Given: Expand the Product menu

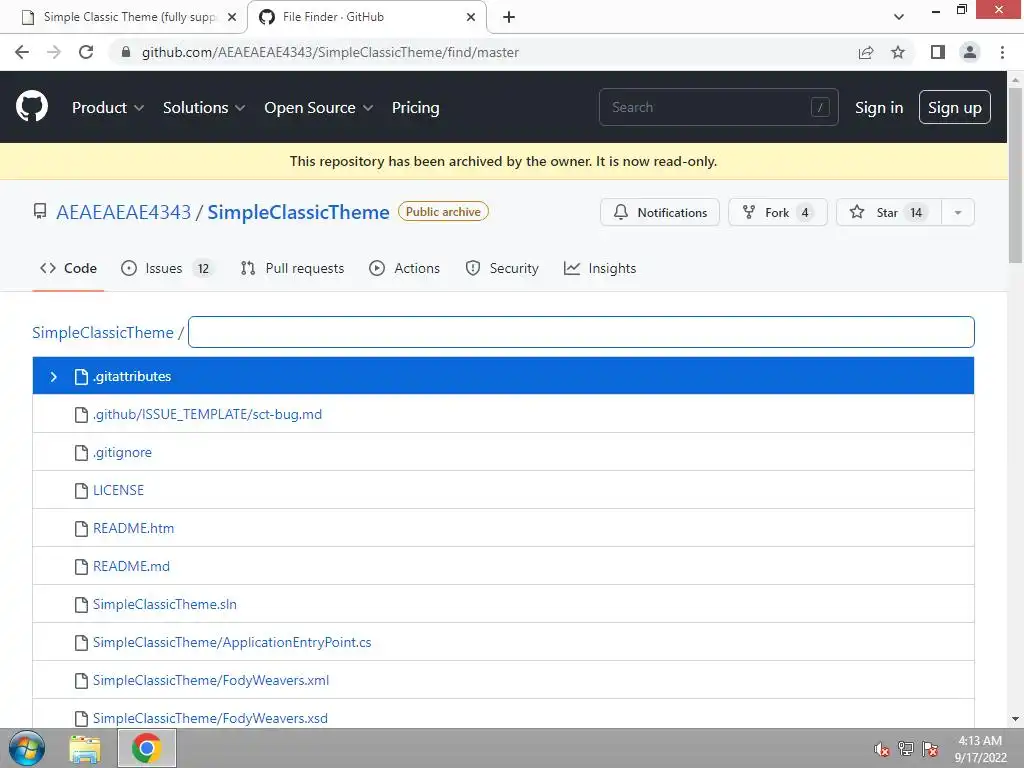Looking at the screenshot, I should tap(108, 107).
